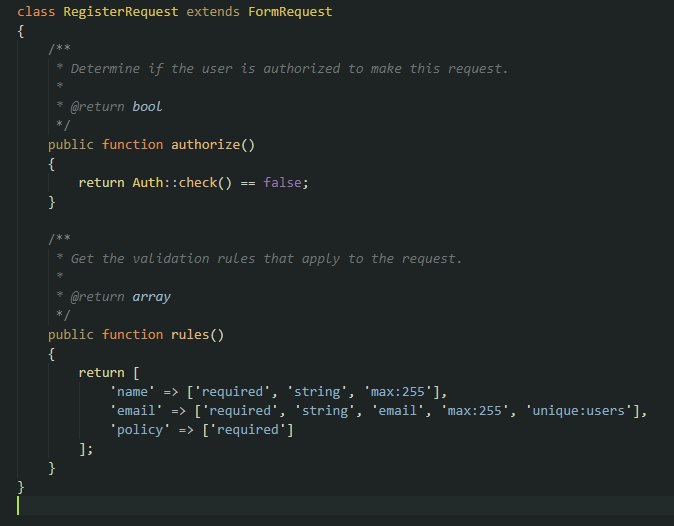This screenshot has width=674, height=526.
Task: Click the 'class' keyword
Action: point(36,12)
